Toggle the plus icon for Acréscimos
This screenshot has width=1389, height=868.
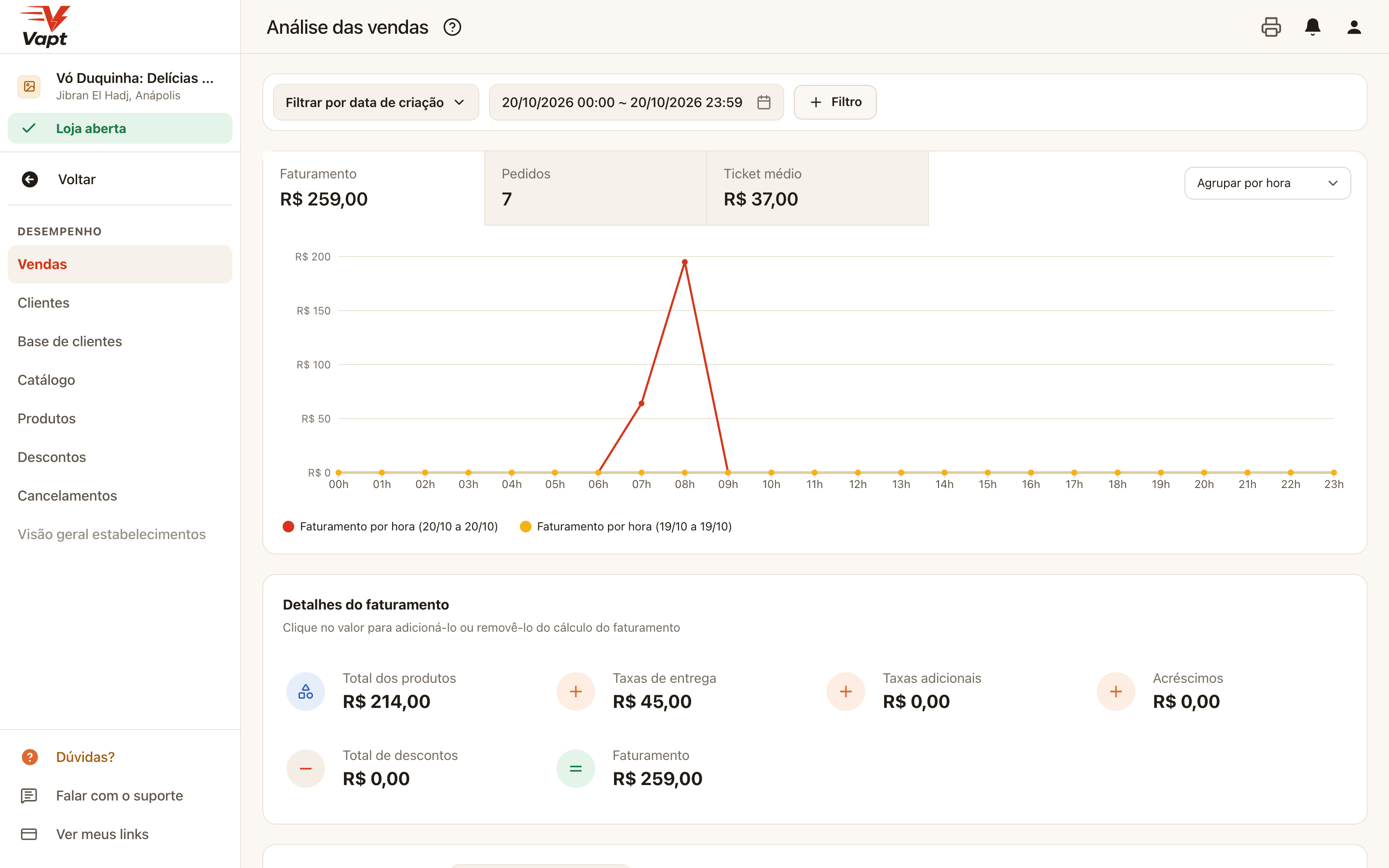(x=1116, y=691)
